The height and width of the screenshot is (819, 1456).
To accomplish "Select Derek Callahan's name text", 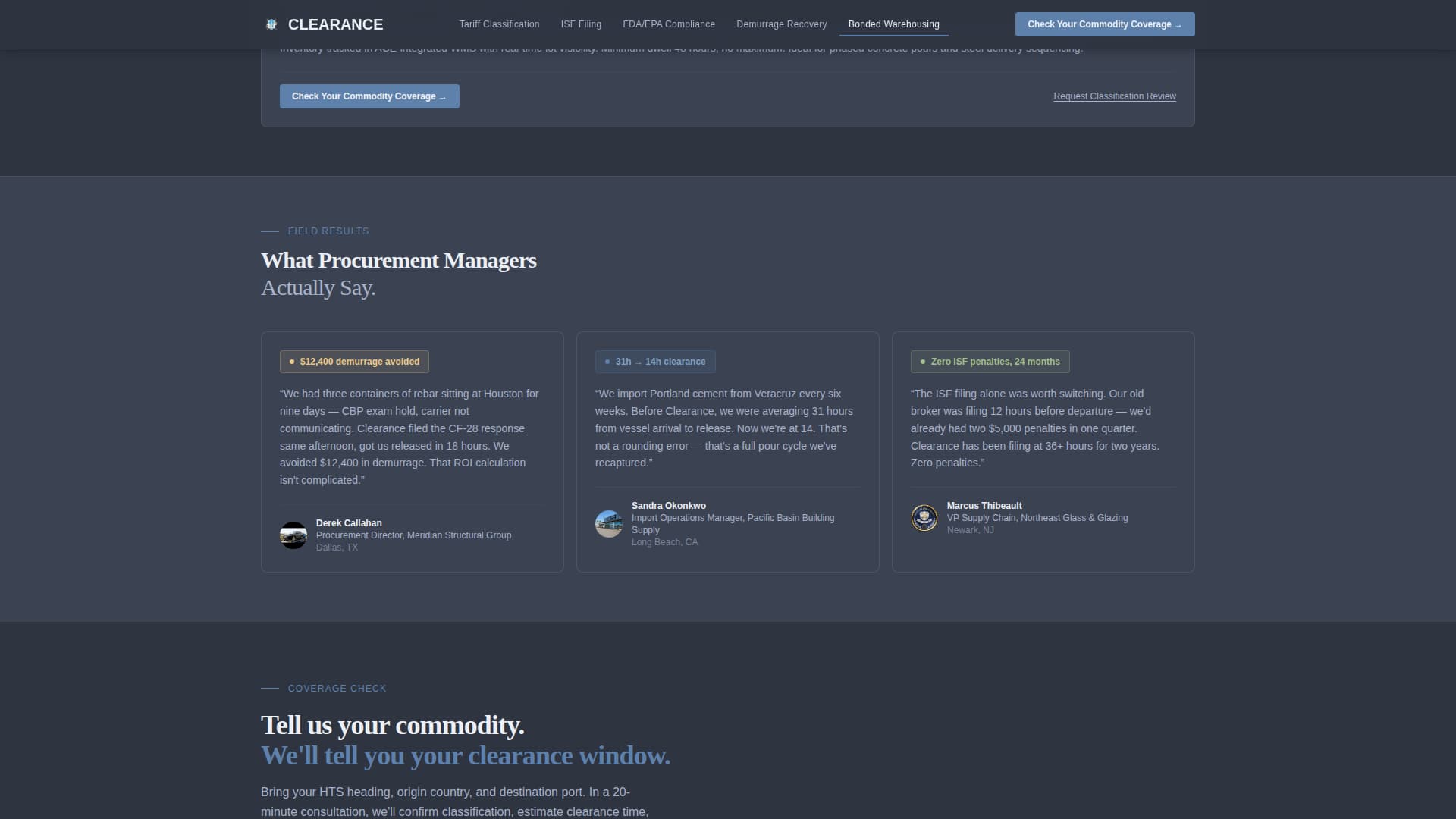I will click(349, 523).
